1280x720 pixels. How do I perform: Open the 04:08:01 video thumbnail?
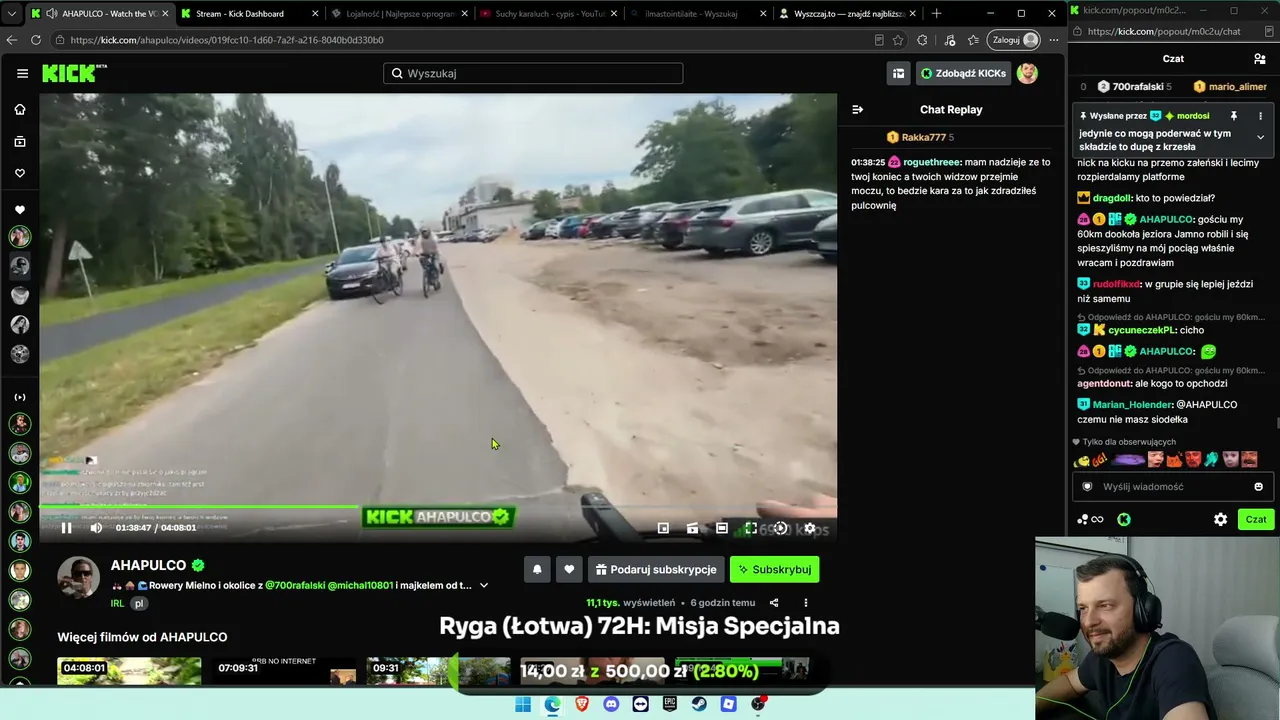[x=129, y=671]
